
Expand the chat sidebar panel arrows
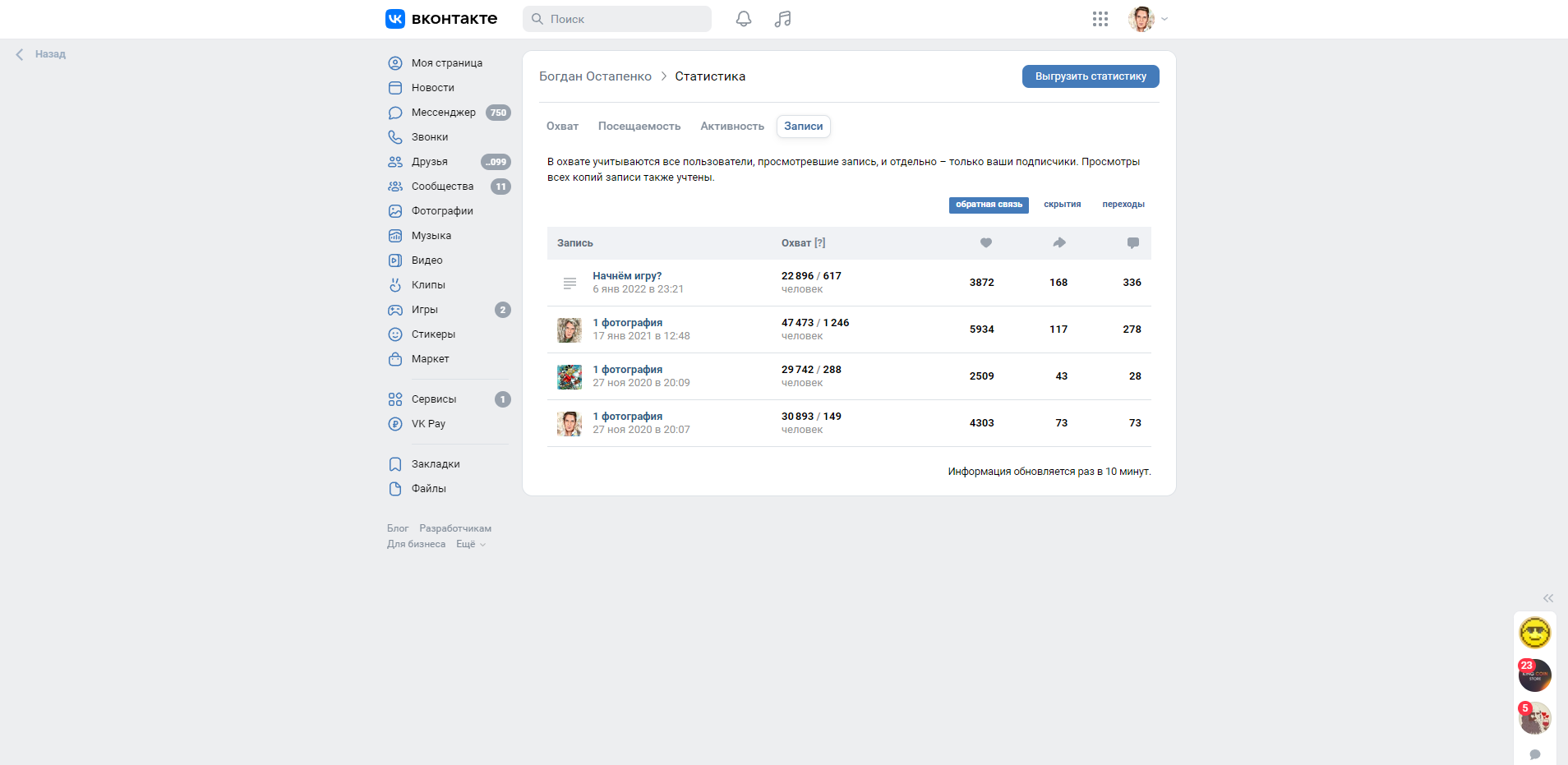[1547, 598]
